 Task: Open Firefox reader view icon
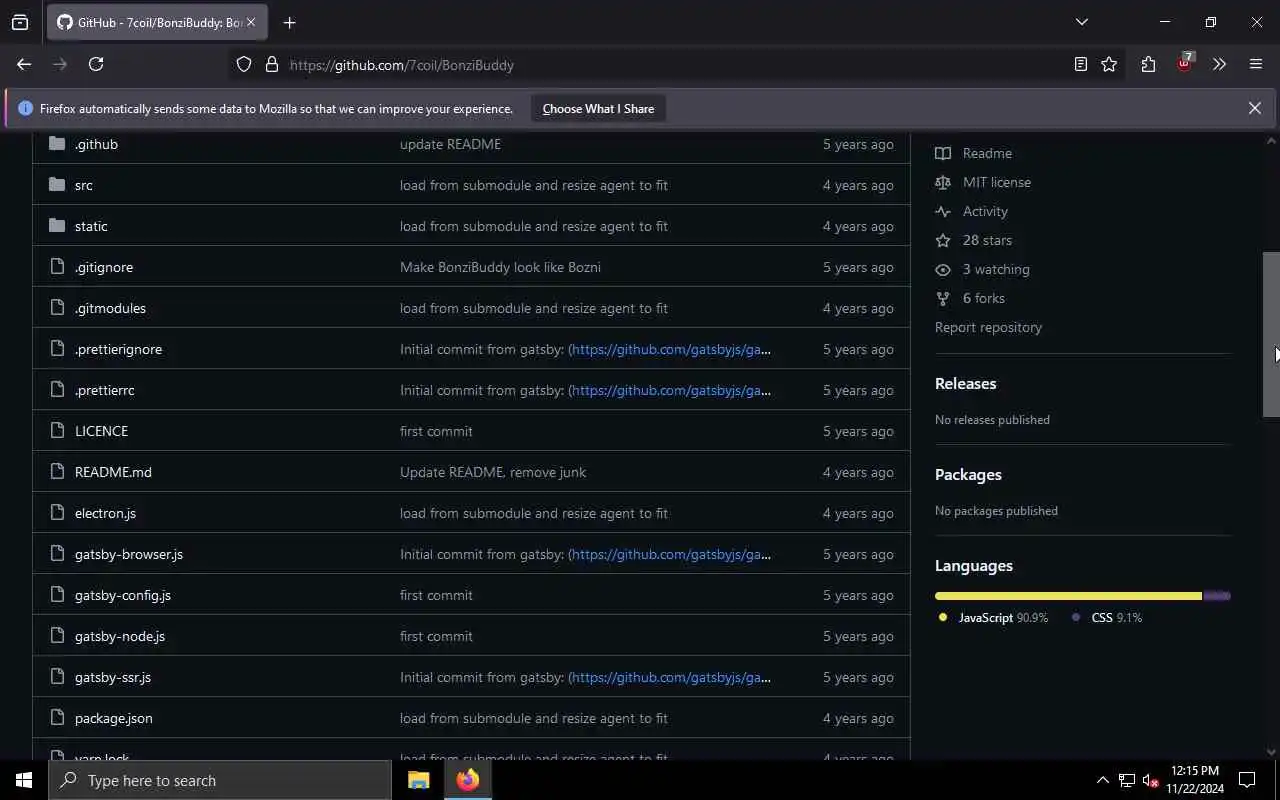pos(1081,64)
